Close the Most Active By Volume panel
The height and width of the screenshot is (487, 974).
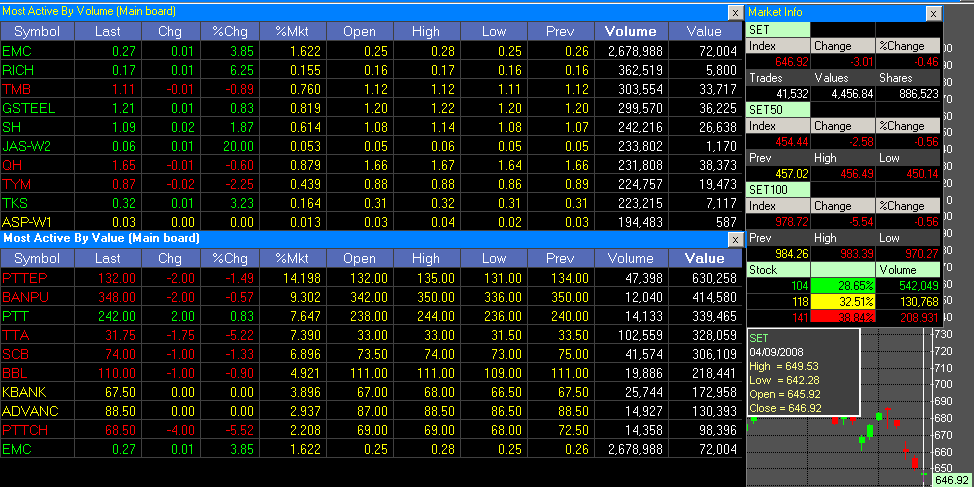735,12
